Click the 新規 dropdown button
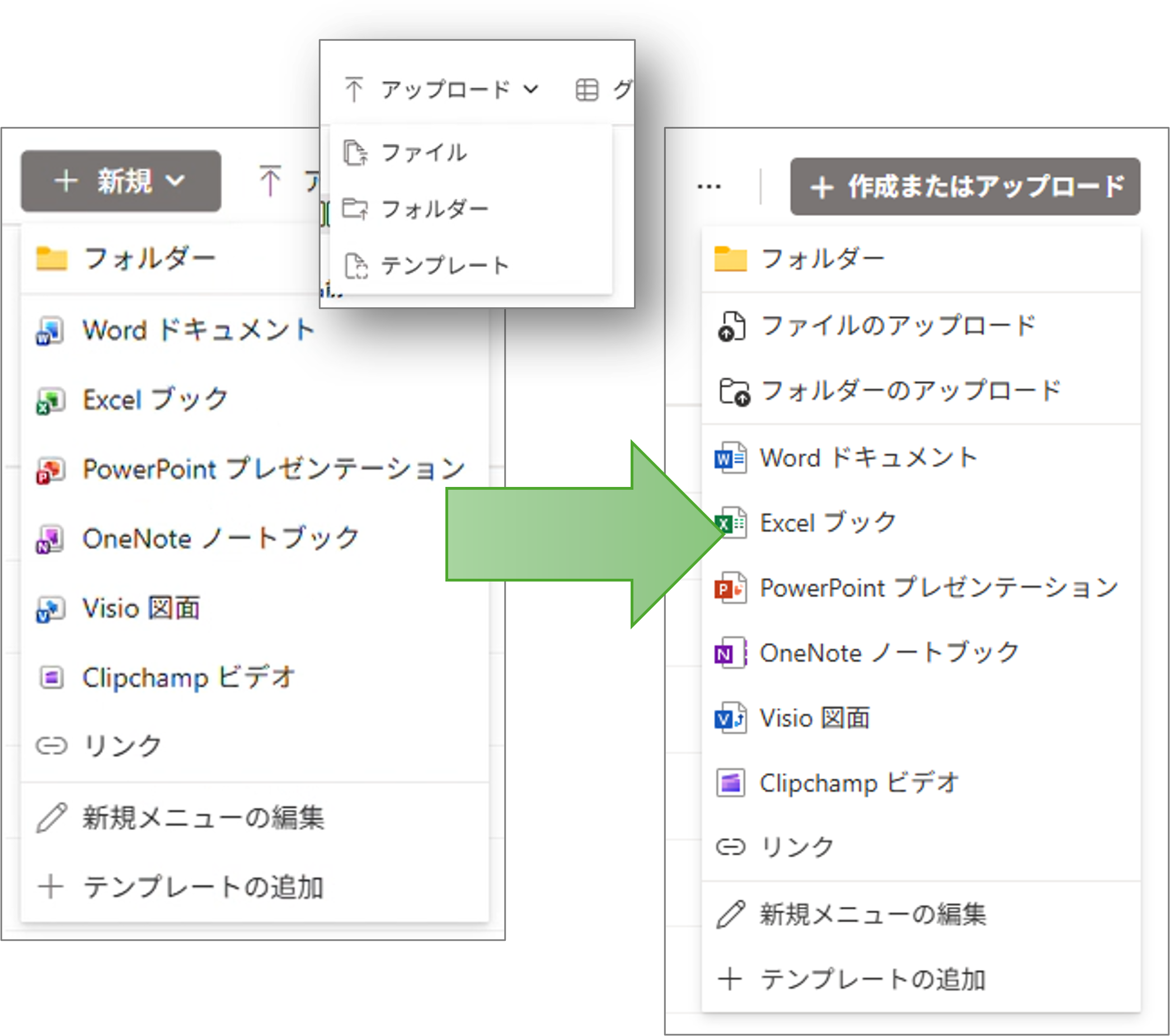The height and width of the screenshot is (1036, 1170). 121,181
